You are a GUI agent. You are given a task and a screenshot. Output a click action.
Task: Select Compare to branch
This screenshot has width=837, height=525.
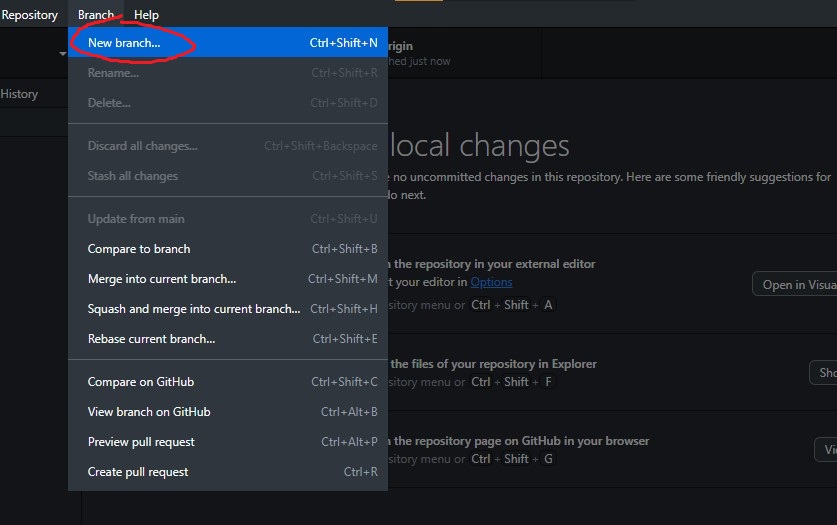click(228, 249)
